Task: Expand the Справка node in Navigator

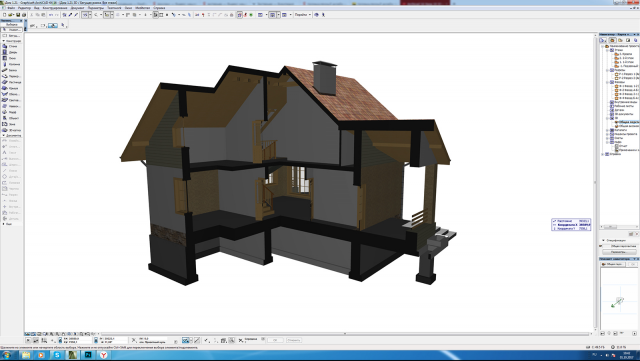Action: (x=603, y=154)
